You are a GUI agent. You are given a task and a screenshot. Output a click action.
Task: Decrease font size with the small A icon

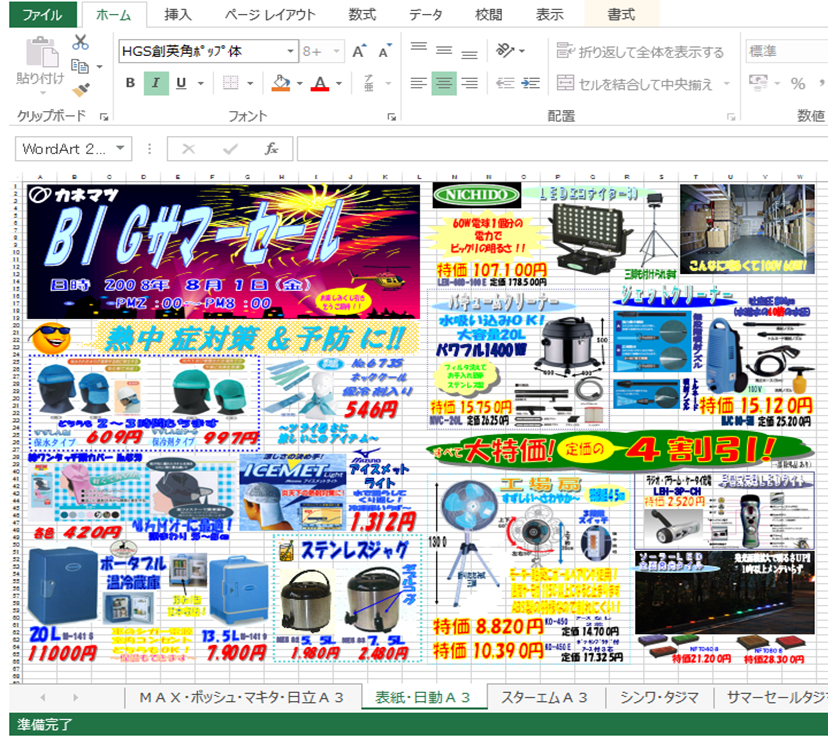click(x=385, y=51)
